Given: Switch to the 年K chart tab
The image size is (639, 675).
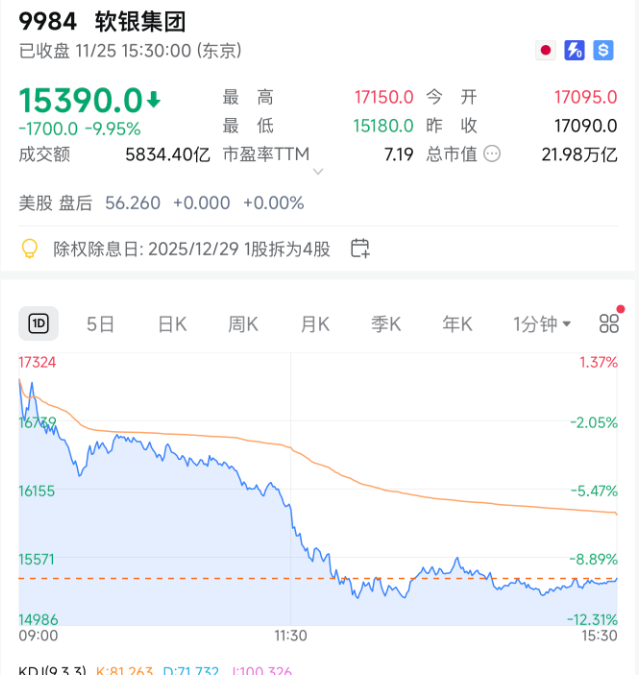Looking at the screenshot, I should (x=457, y=324).
